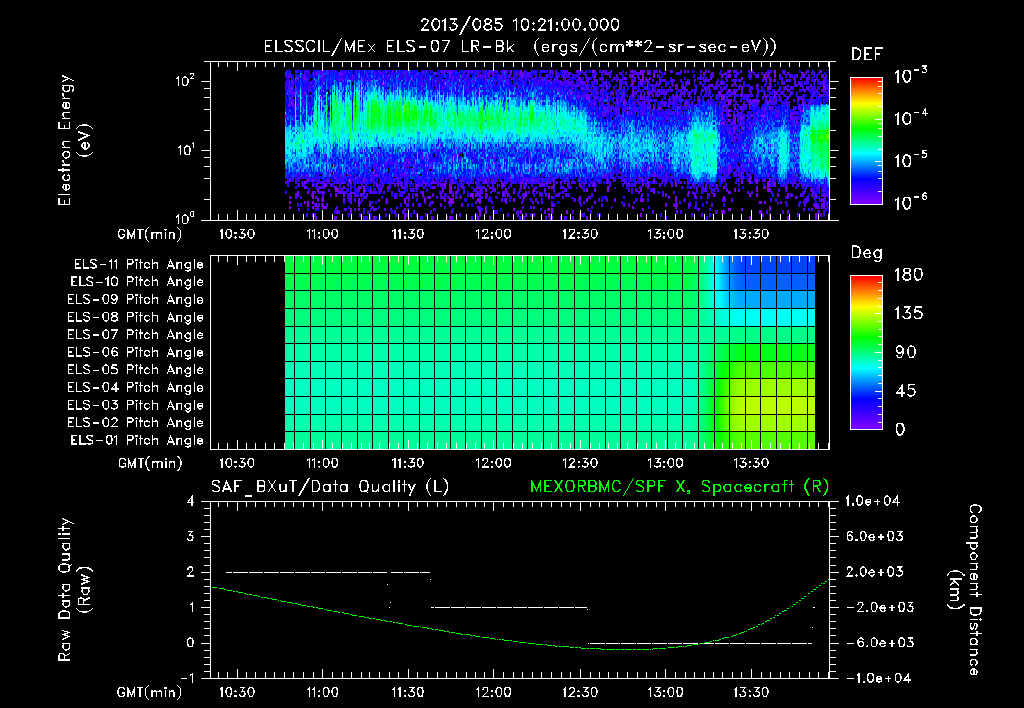Click the Deg pitch angle color bar
1024x708 pixels.
(x=866, y=352)
